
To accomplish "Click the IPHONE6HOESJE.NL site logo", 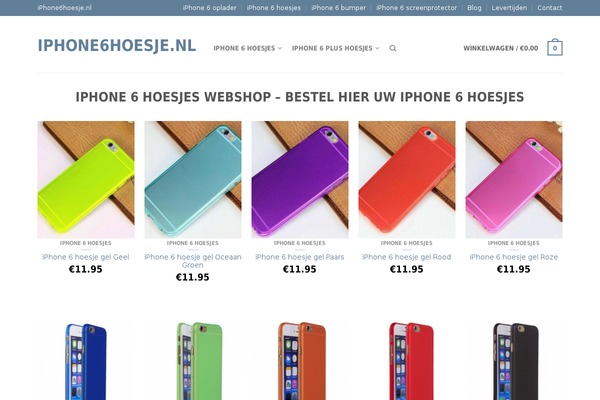I will 117,46.
